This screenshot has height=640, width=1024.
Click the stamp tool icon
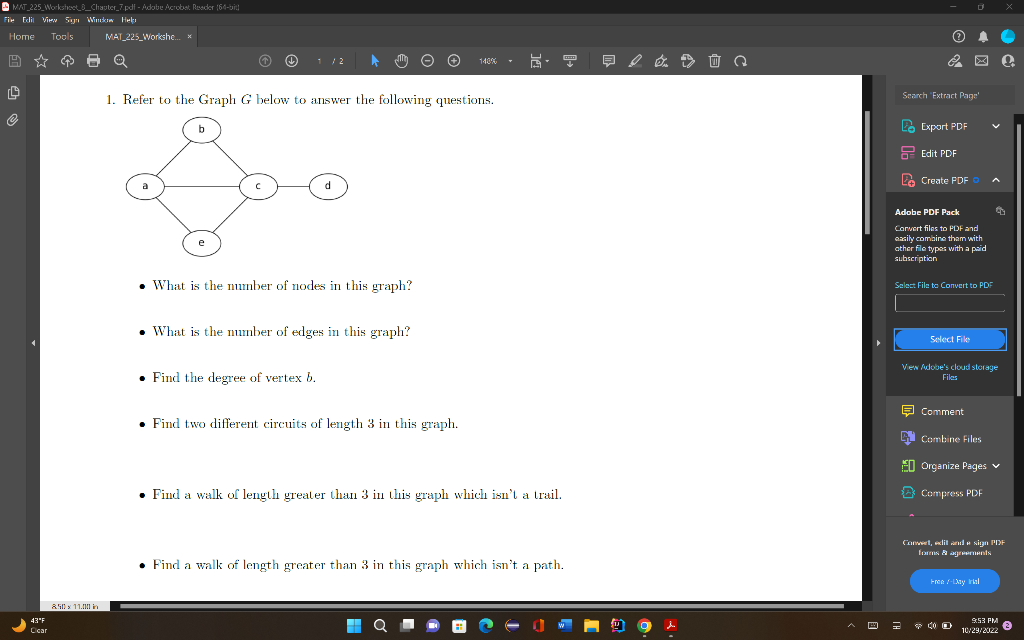tap(688, 61)
